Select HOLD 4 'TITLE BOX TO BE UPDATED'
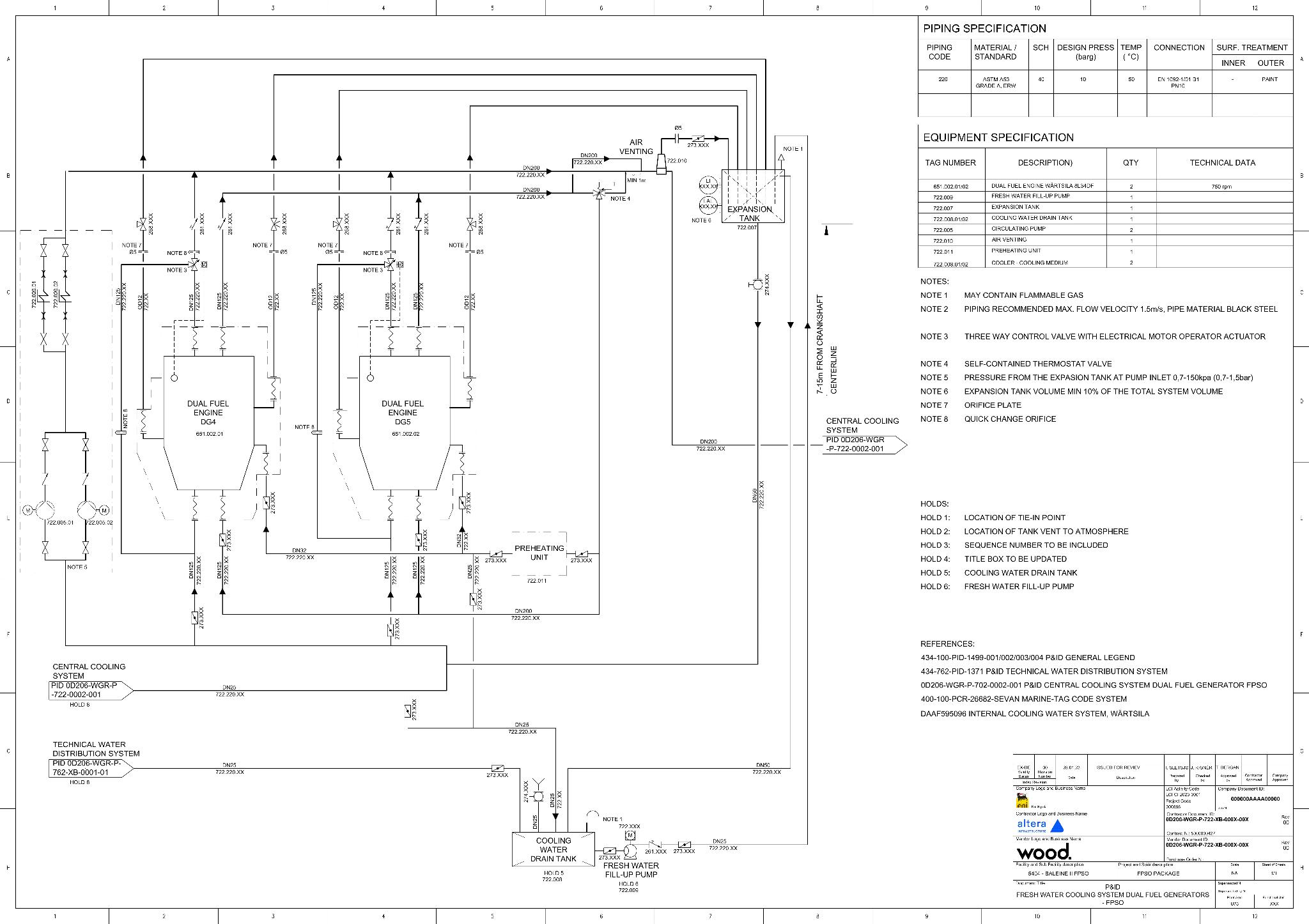The image size is (1309, 924). pos(1015,559)
